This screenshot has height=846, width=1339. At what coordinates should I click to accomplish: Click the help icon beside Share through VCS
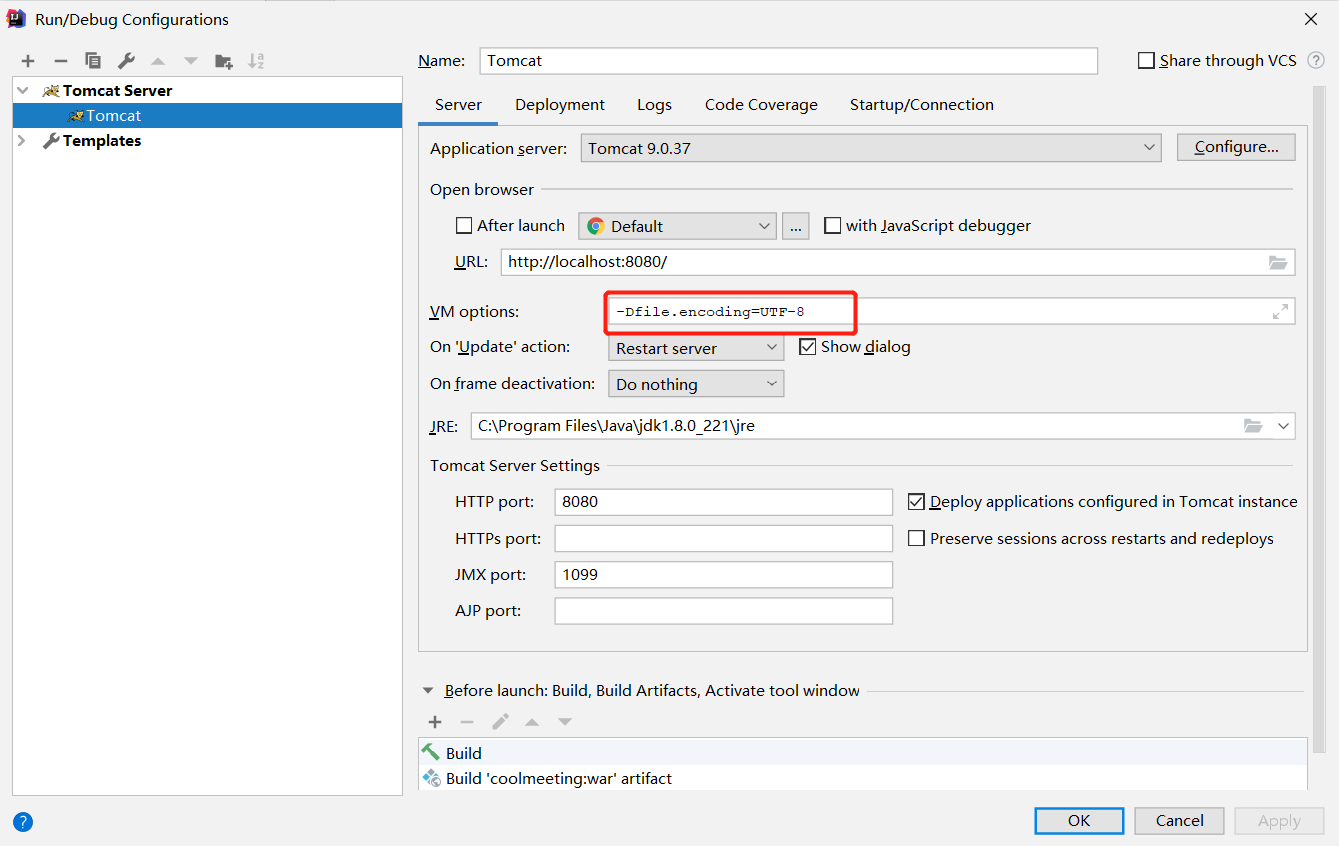pos(1316,61)
